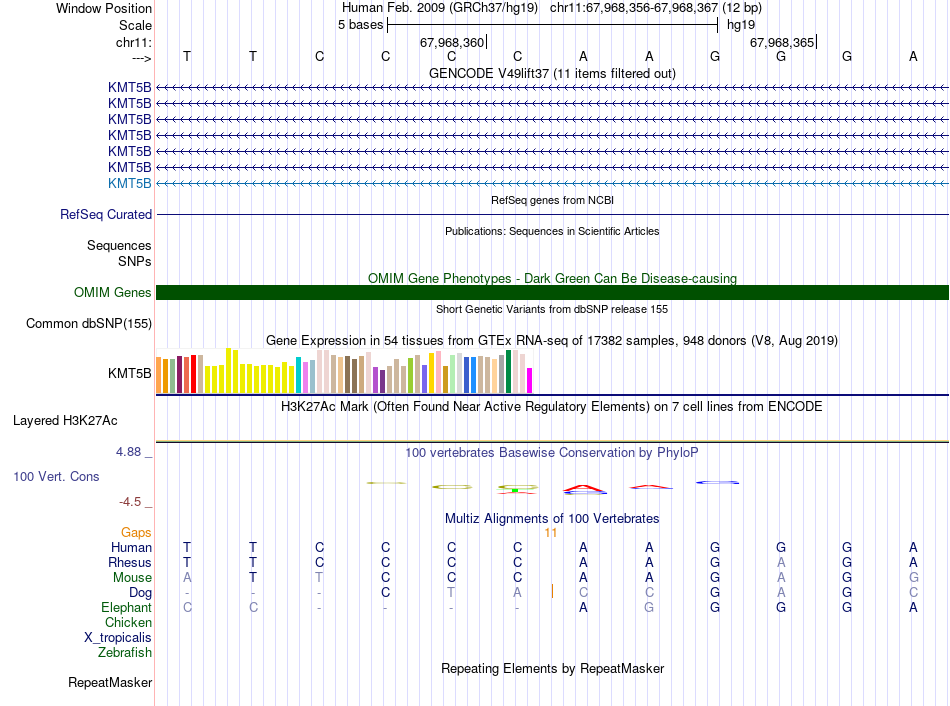This screenshot has width=950, height=706.
Task: Click the Elephant alignment row label
Action: click(x=127, y=608)
